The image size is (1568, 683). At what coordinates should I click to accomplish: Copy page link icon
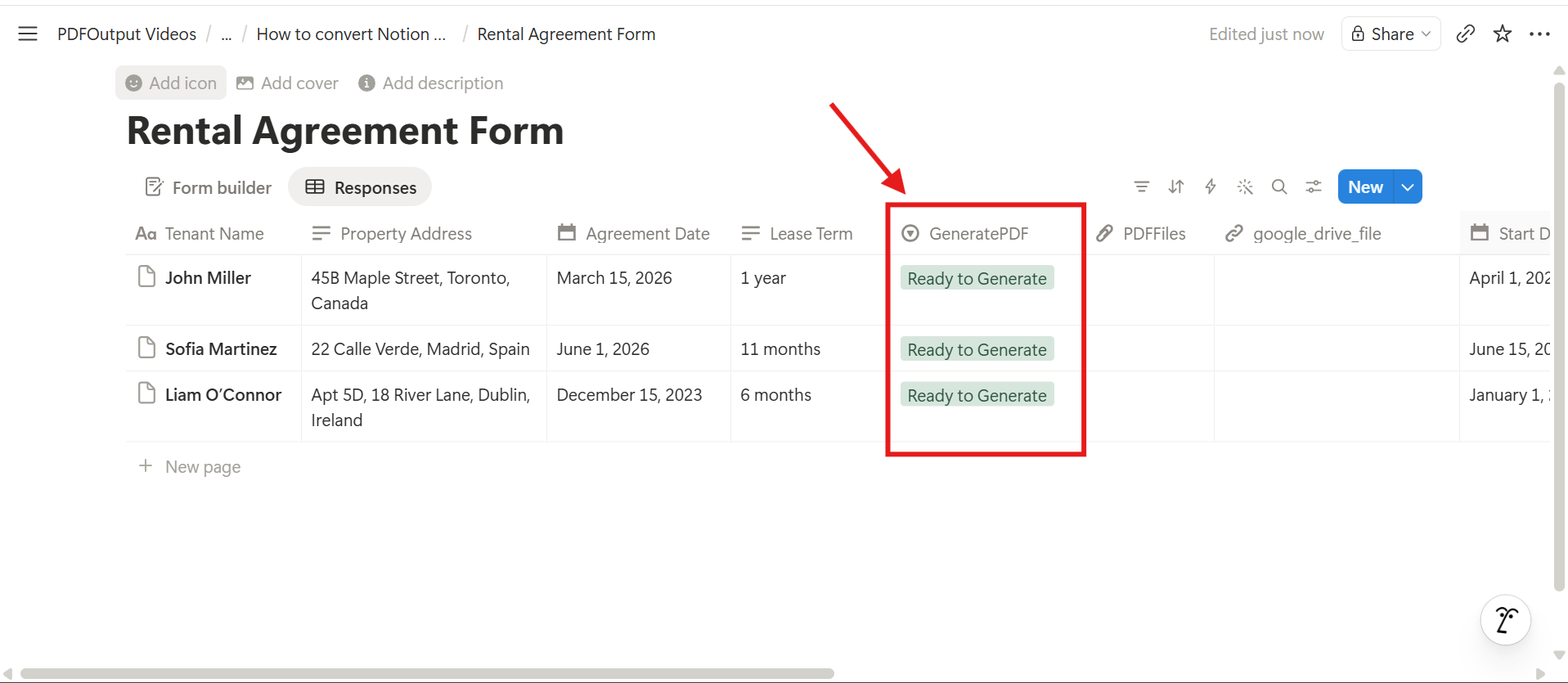[1465, 34]
